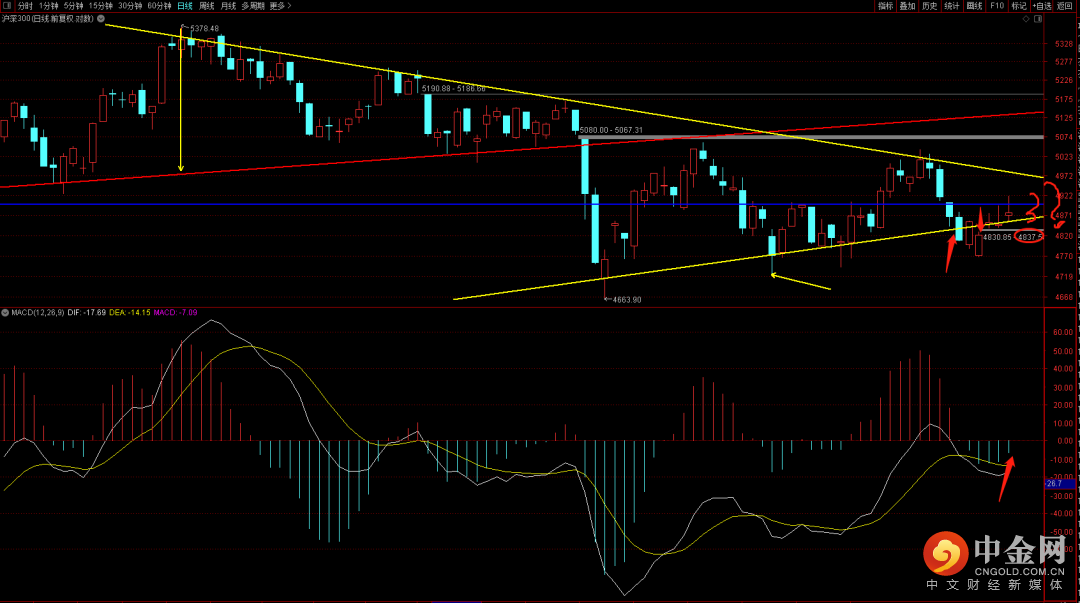This screenshot has width=1080, height=603.
Task: Click the 返回 back button
Action: (x=1064, y=6)
